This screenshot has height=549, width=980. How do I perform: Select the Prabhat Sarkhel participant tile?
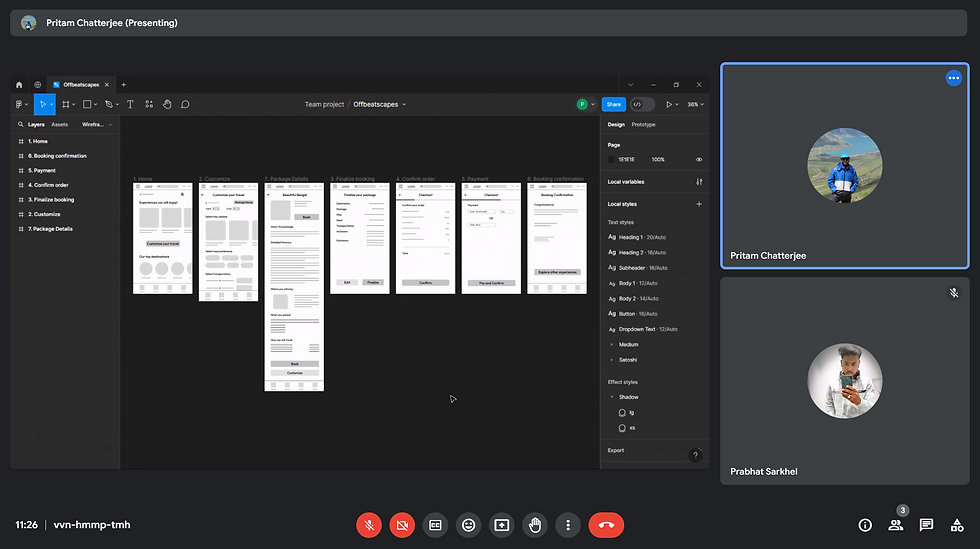[844, 381]
